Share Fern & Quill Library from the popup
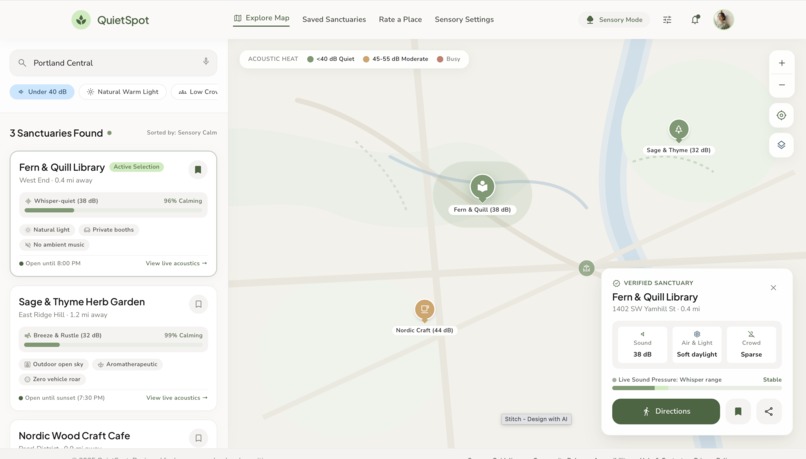Viewport: 806px width, 459px height. (x=768, y=411)
